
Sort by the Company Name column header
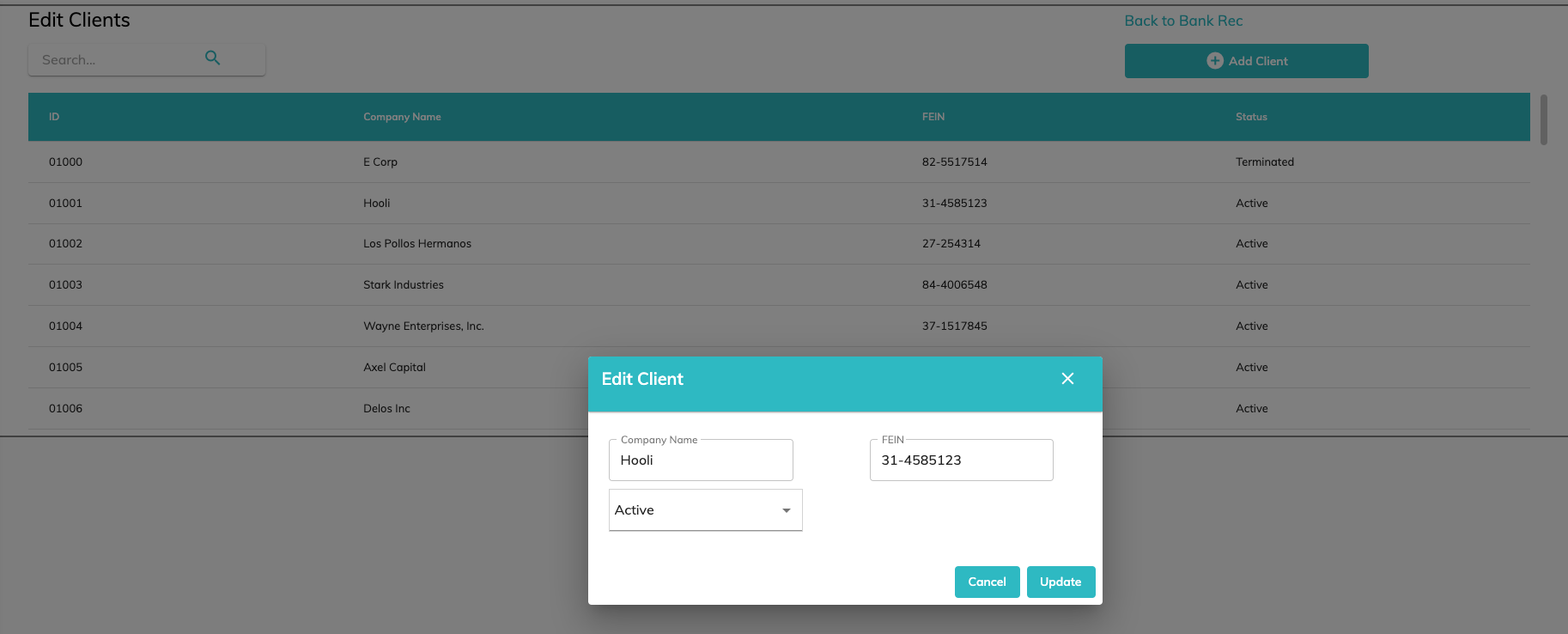[402, 117]
